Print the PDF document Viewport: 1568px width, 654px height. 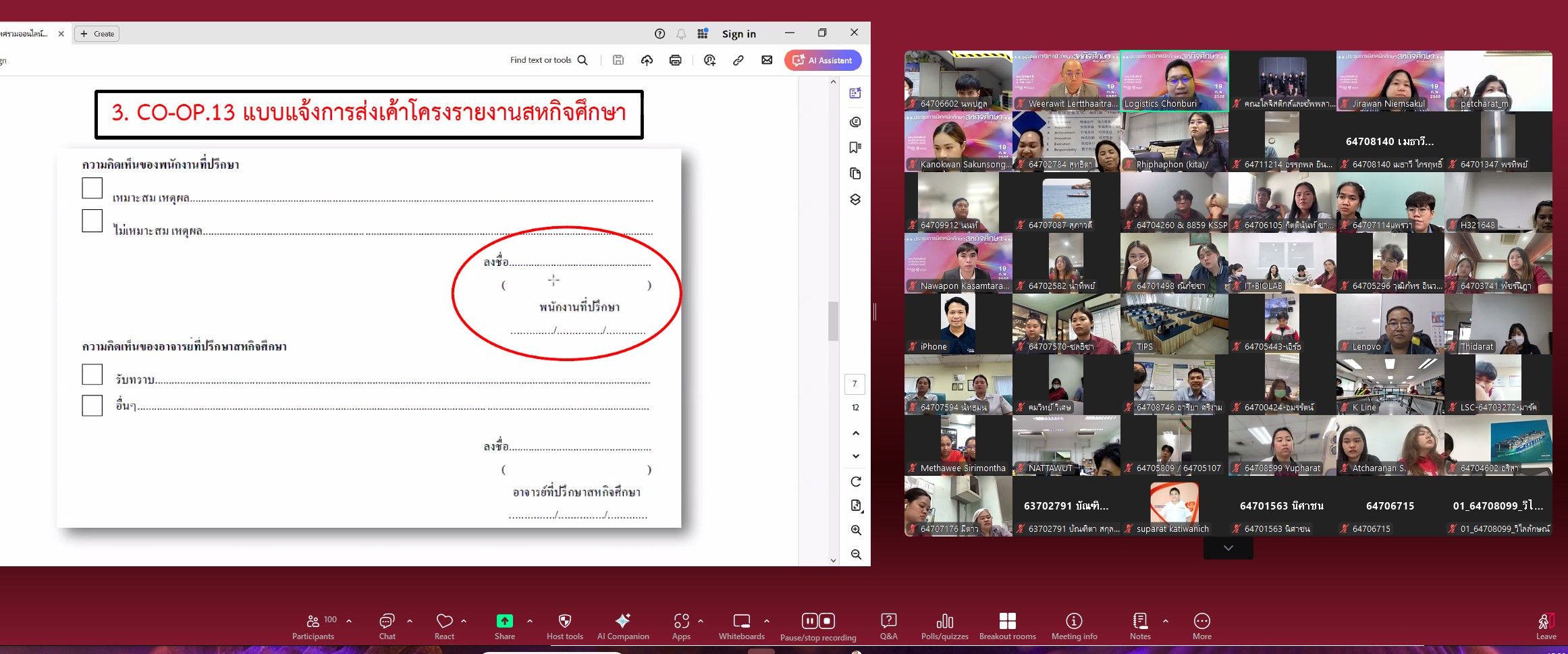pos(676,60)
